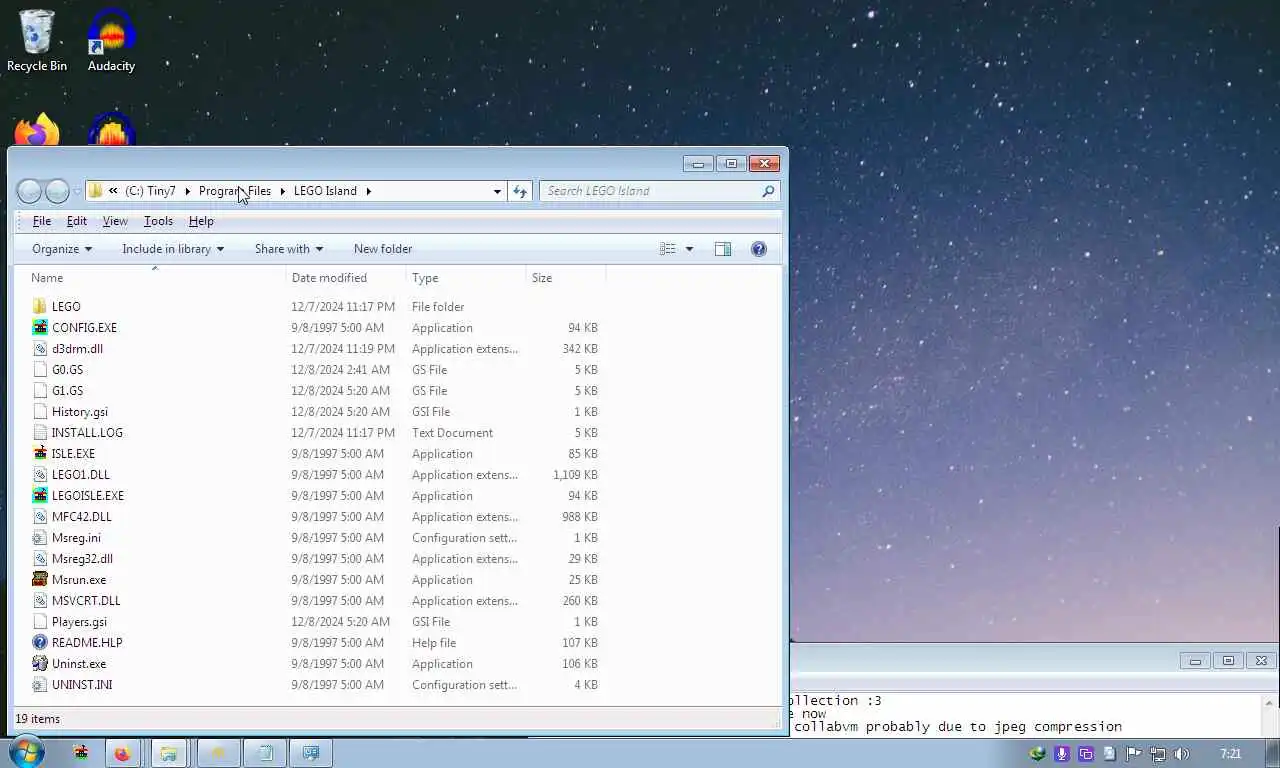Go forward with the Forward arrow
Screen dimensions: 1280x768
point(57,191)
